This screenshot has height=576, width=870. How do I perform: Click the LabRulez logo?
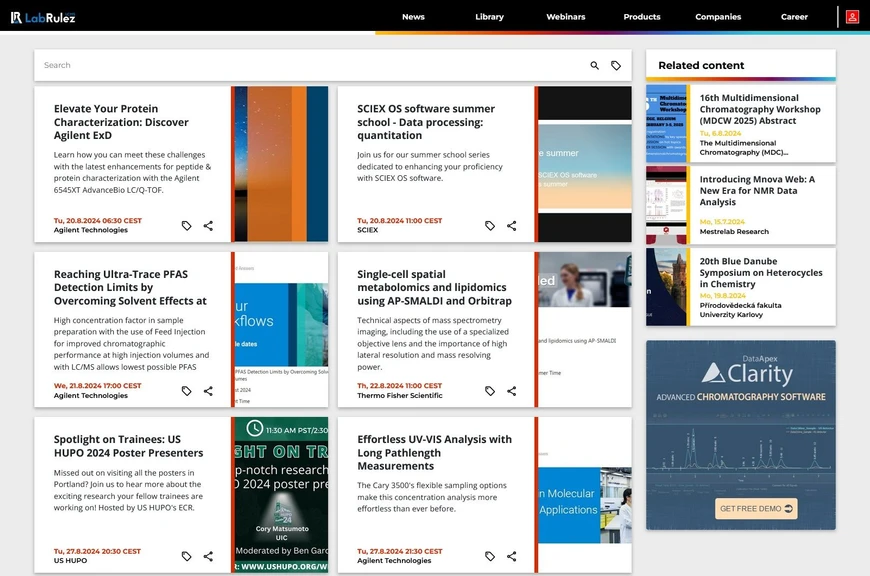pos(44,16)
